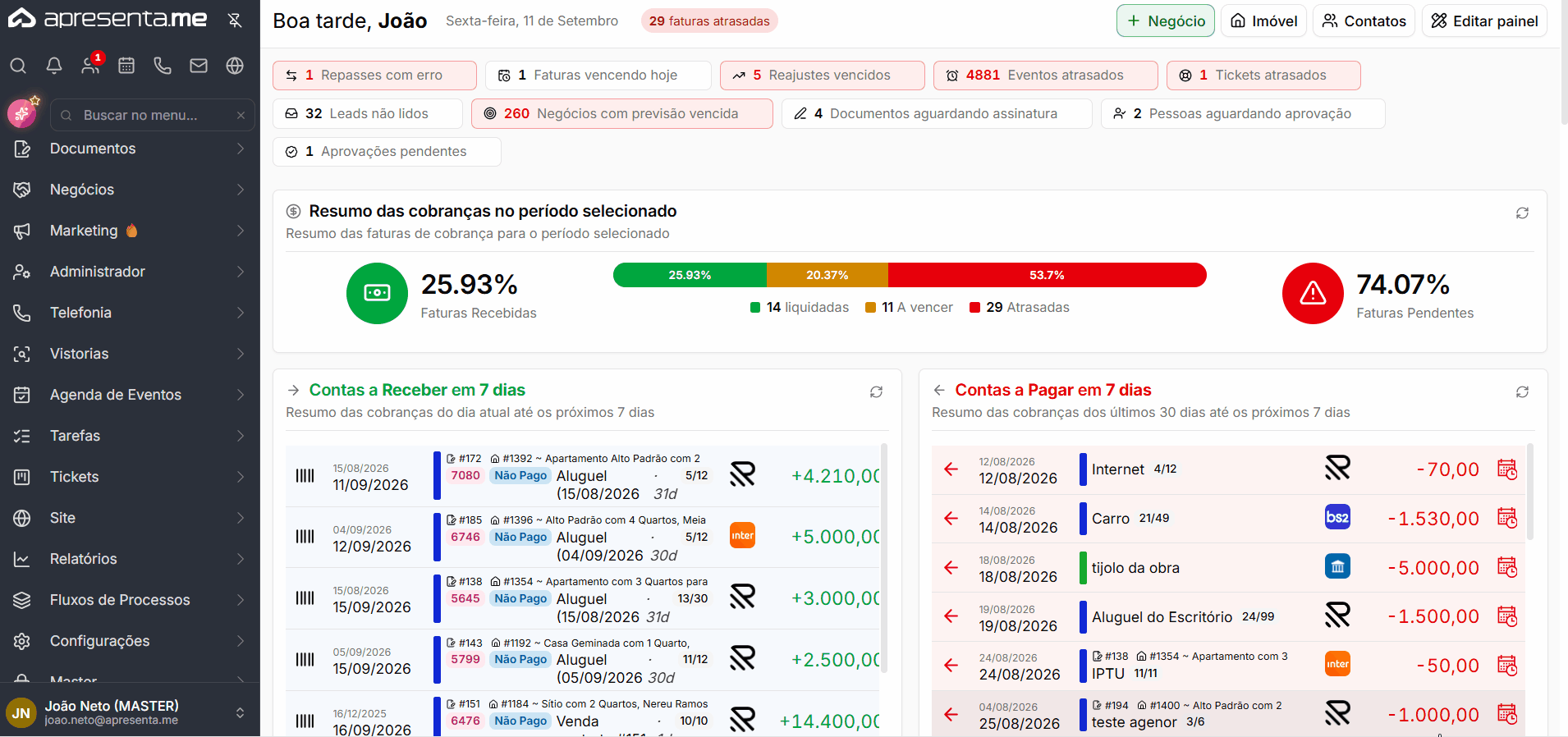The height and width of the screenshot is (737, 1568).
Task: Clear the menu search field with X
Action: (x=241, y=116)
